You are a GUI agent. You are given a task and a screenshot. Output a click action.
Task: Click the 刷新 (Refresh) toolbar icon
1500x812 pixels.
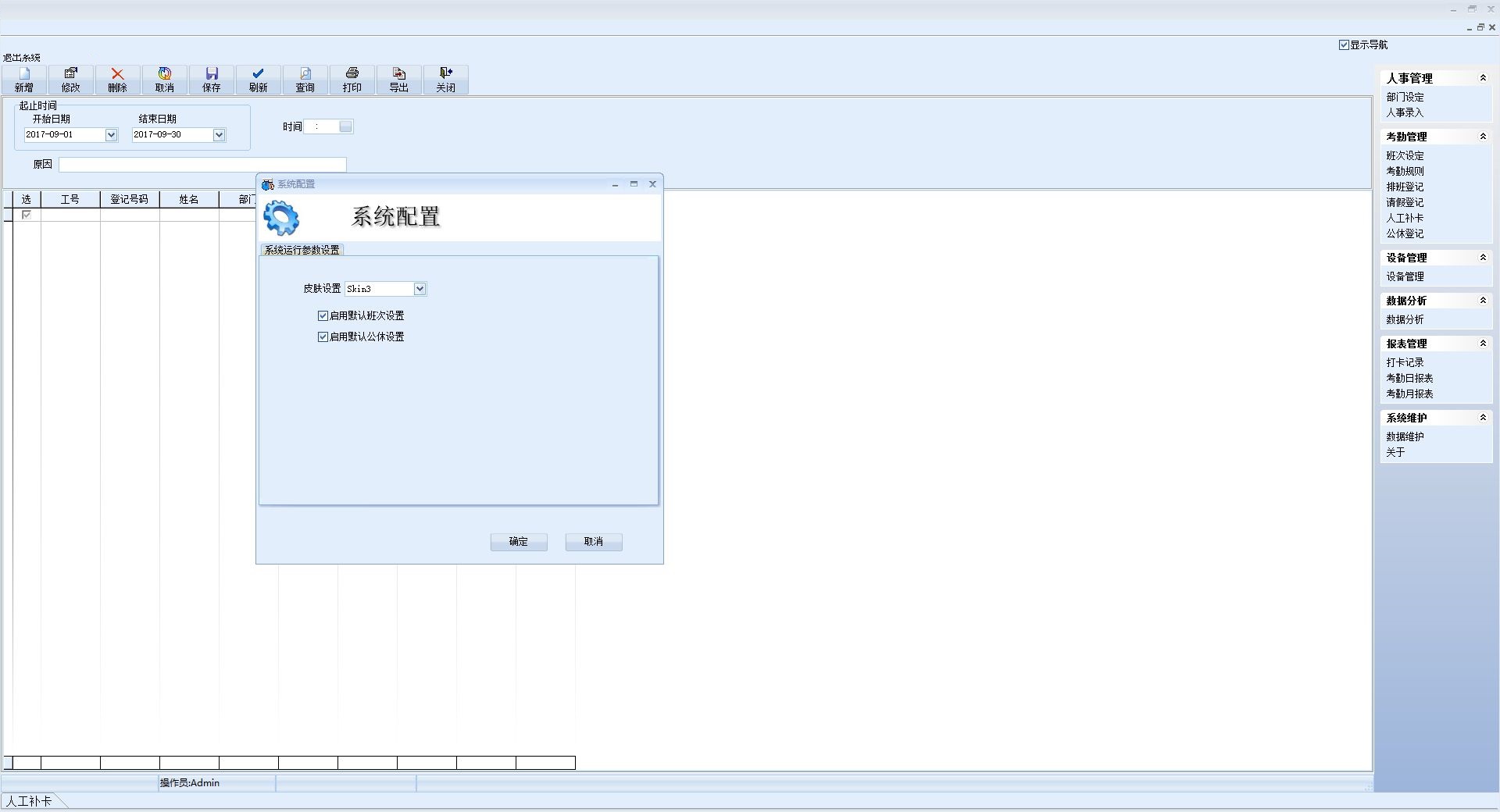(x=259, y=80)
